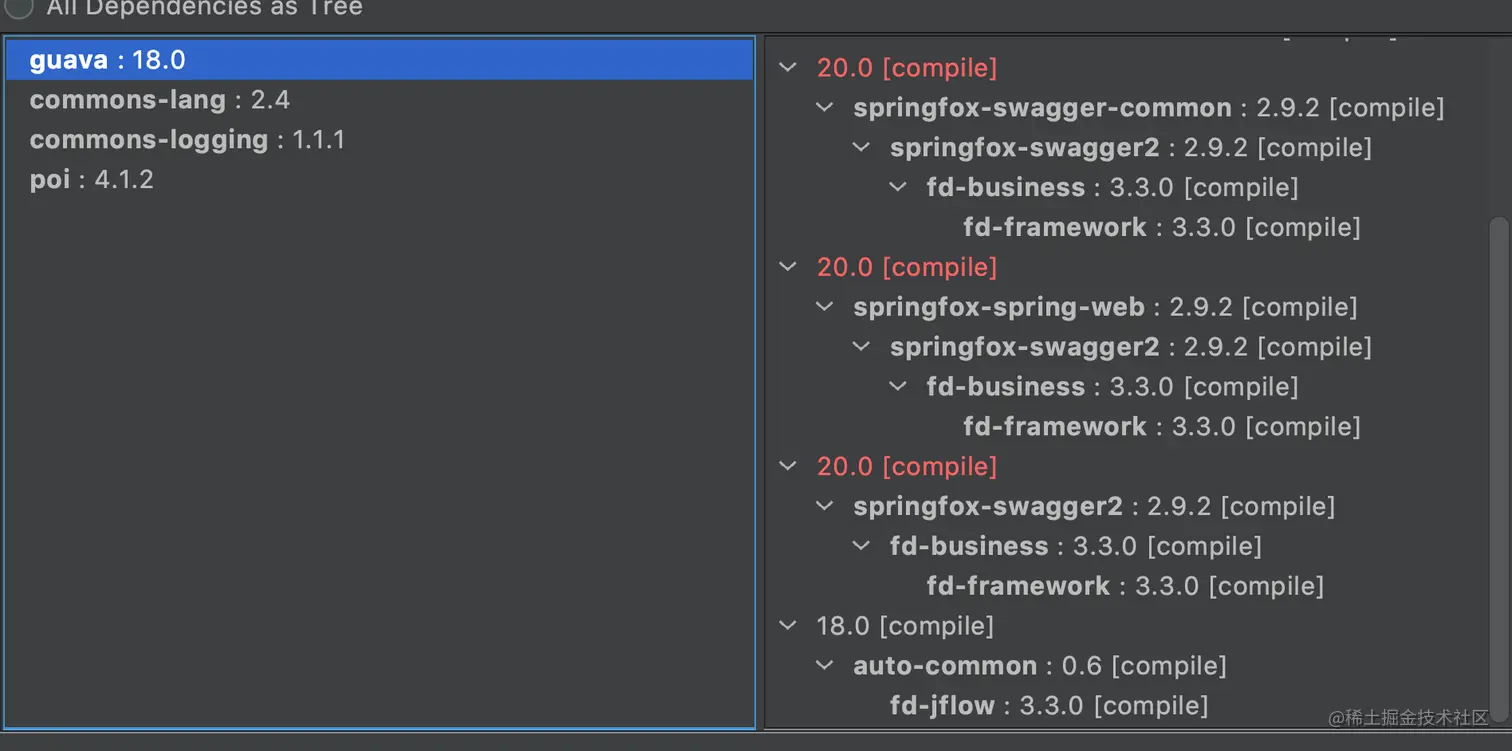Select poi : 4.1.2 in the list
This screenshot has height=751, width=1512.
point(91,180)
